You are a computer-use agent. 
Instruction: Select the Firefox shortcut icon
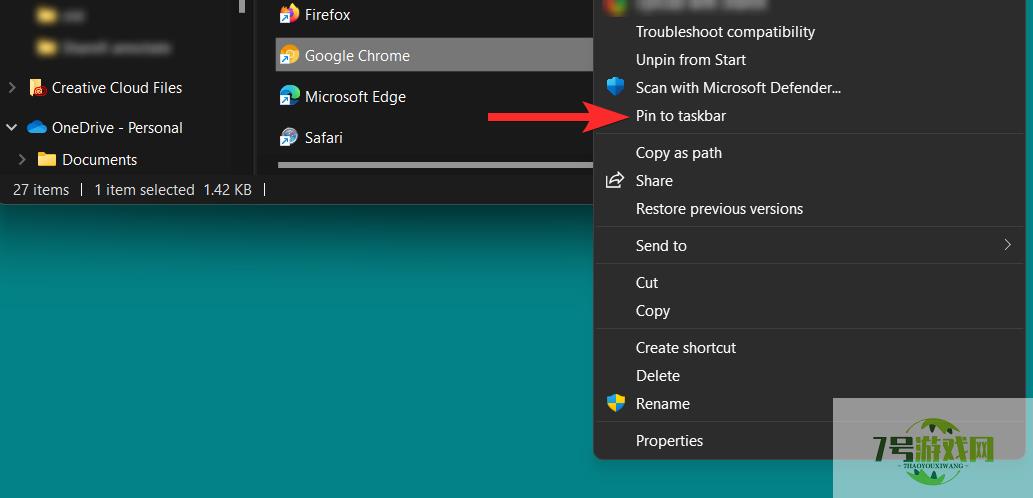(x=289, y=14)
